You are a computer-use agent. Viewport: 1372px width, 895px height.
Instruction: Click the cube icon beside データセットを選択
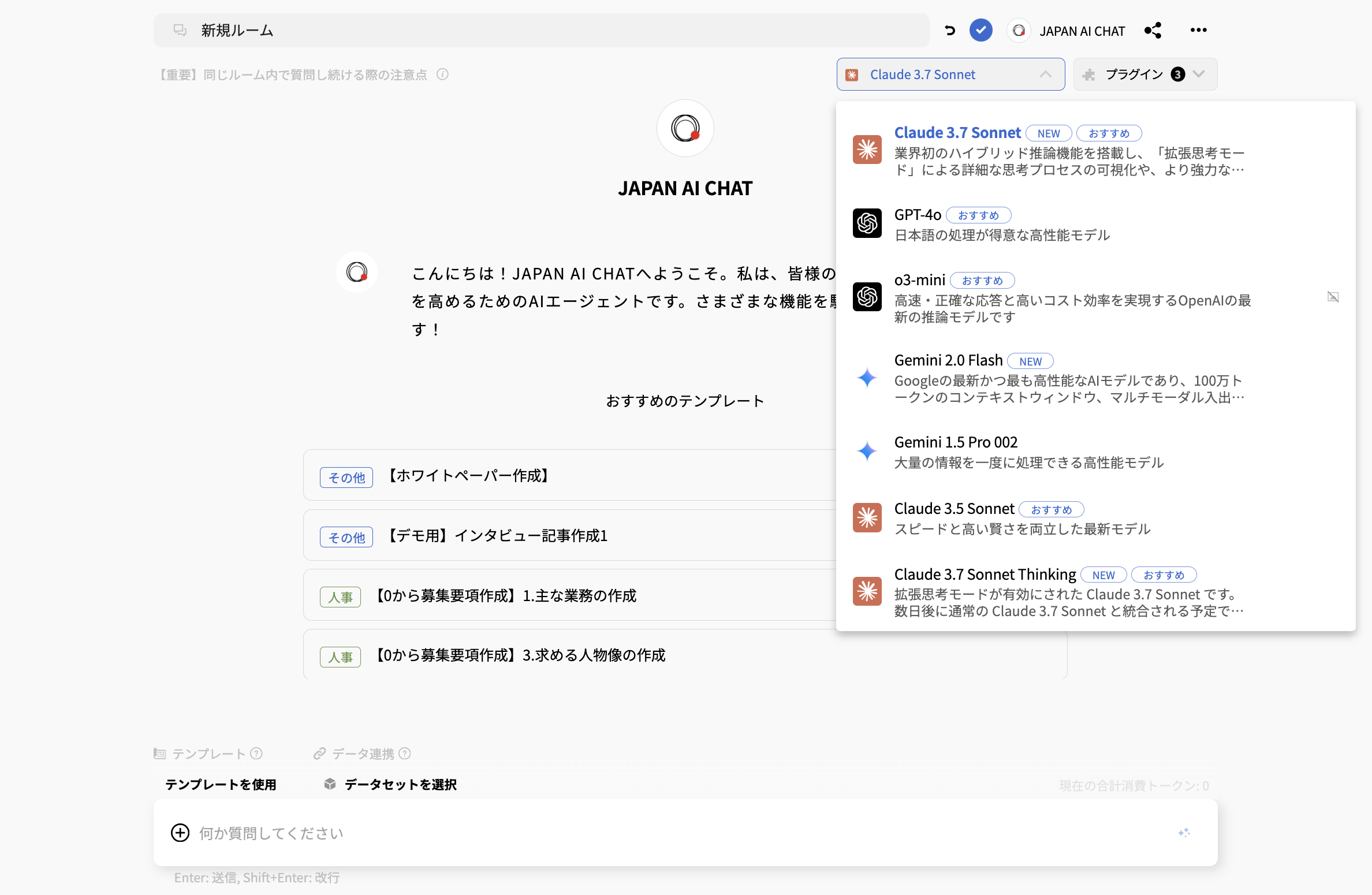tap(330, 784)
